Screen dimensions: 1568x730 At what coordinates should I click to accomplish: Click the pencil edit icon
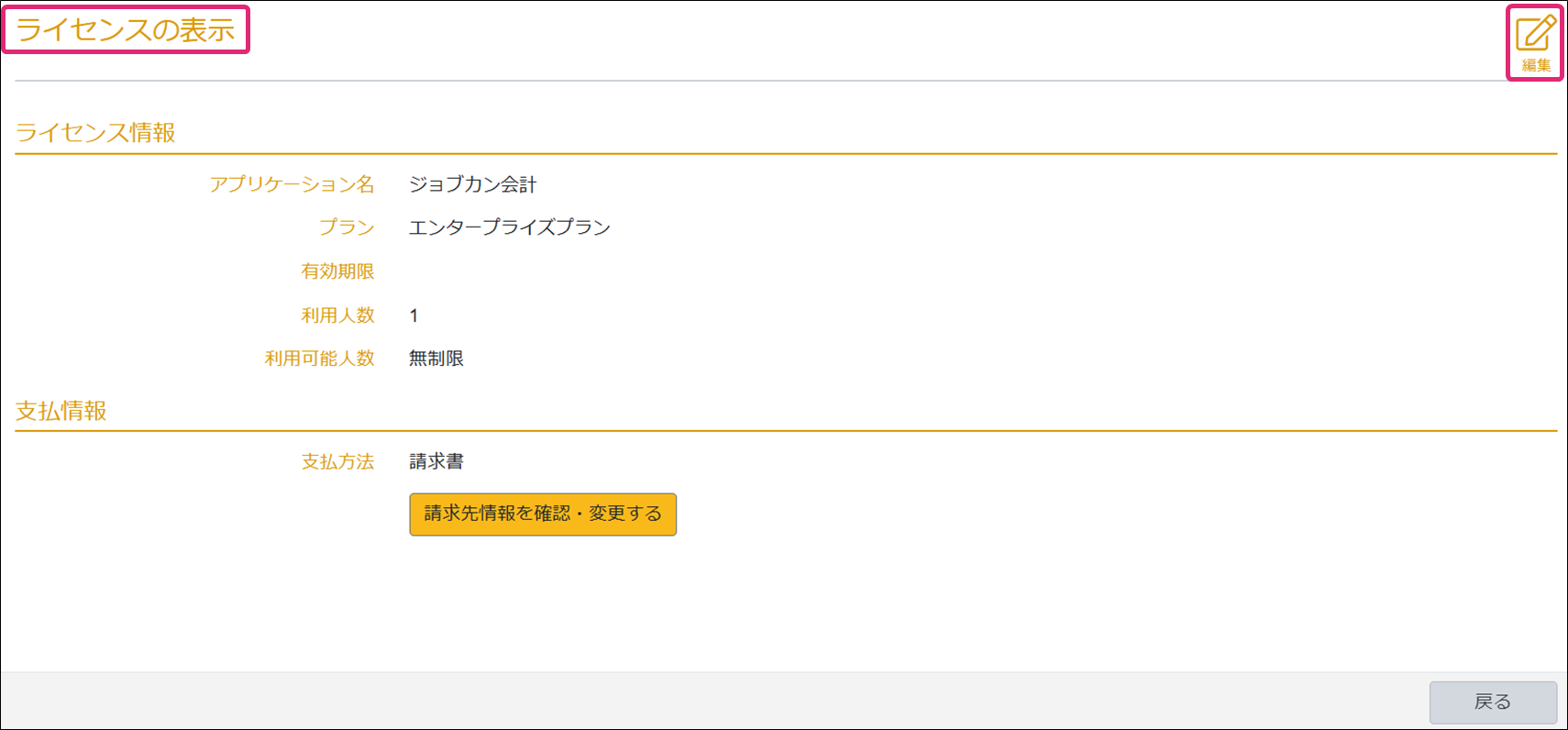coord(1535,34)
